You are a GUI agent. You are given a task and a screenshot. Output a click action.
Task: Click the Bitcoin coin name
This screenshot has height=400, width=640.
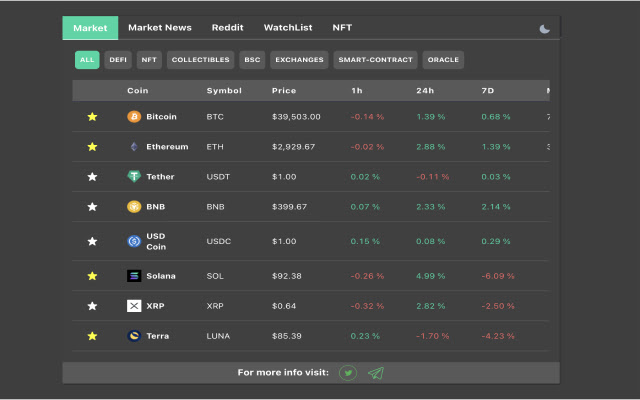(162, 117)
